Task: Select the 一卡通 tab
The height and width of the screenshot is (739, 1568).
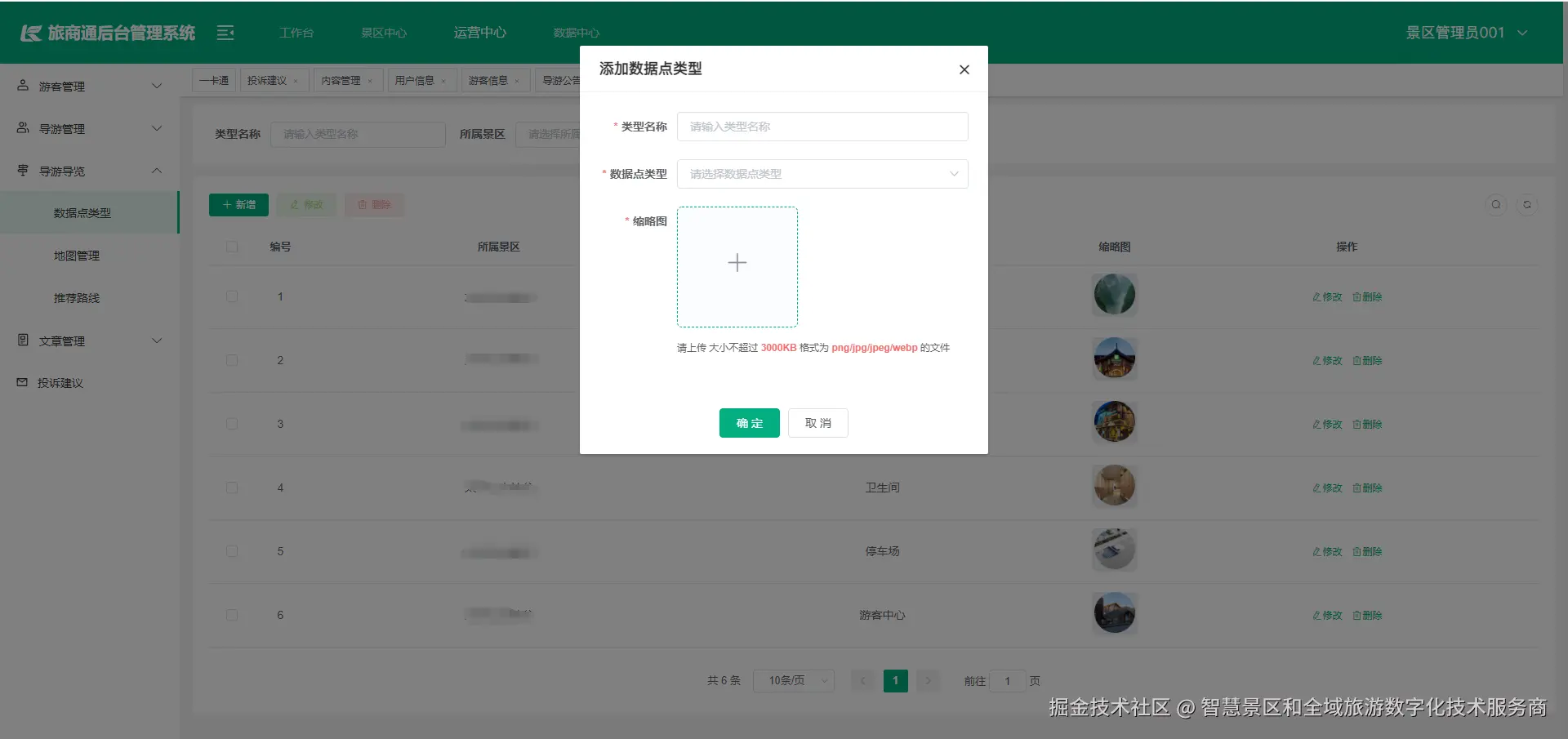Action: pyautogui.click(x=213, y=79)
